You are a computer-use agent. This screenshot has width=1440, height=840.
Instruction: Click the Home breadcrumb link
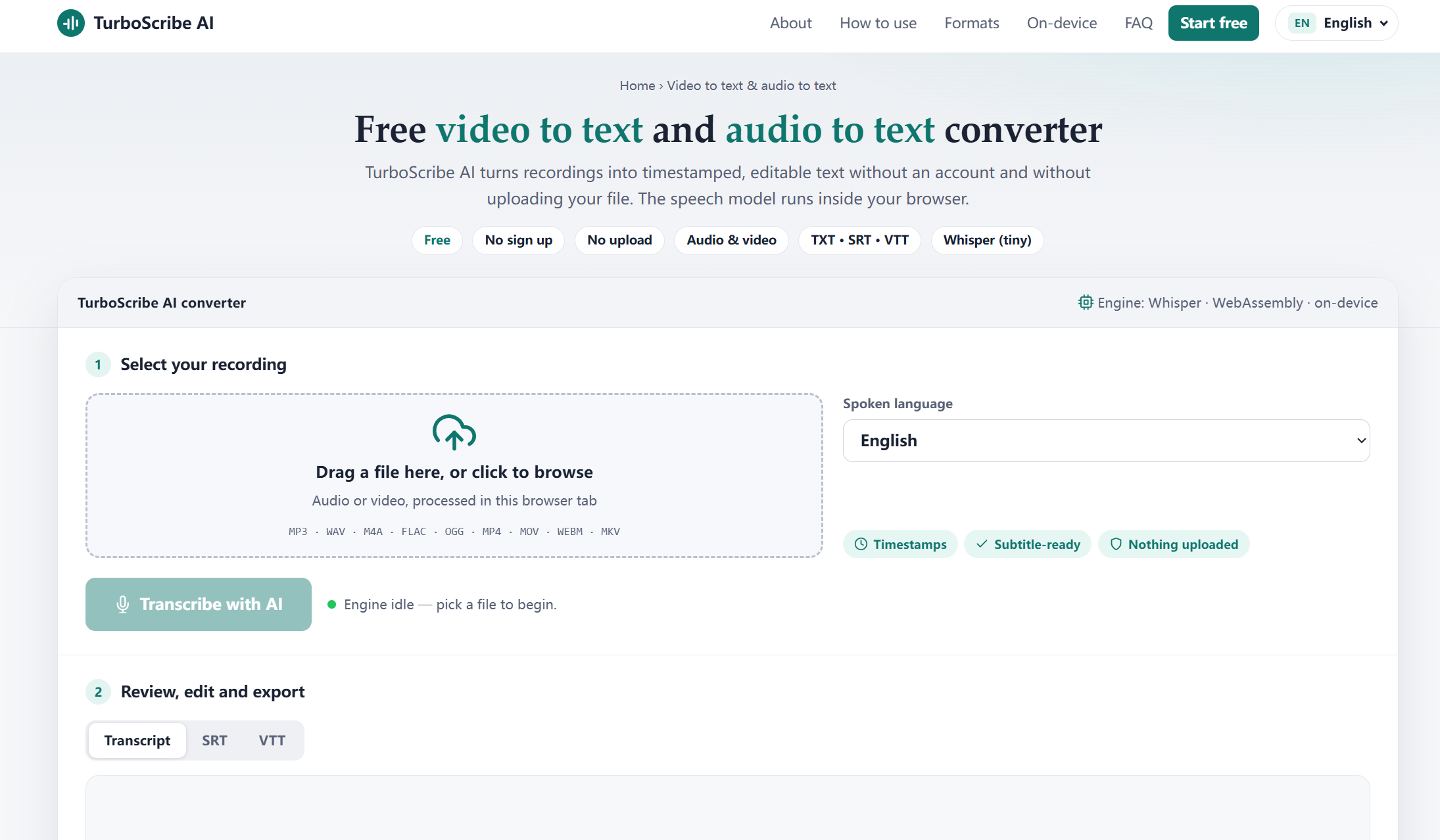[x=637, y=85]
